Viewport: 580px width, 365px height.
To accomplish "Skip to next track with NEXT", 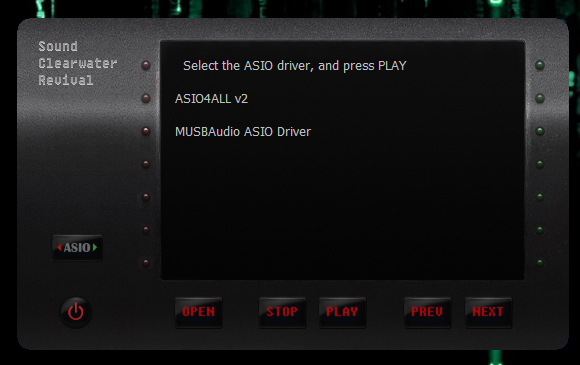I will tap(488, 312).
